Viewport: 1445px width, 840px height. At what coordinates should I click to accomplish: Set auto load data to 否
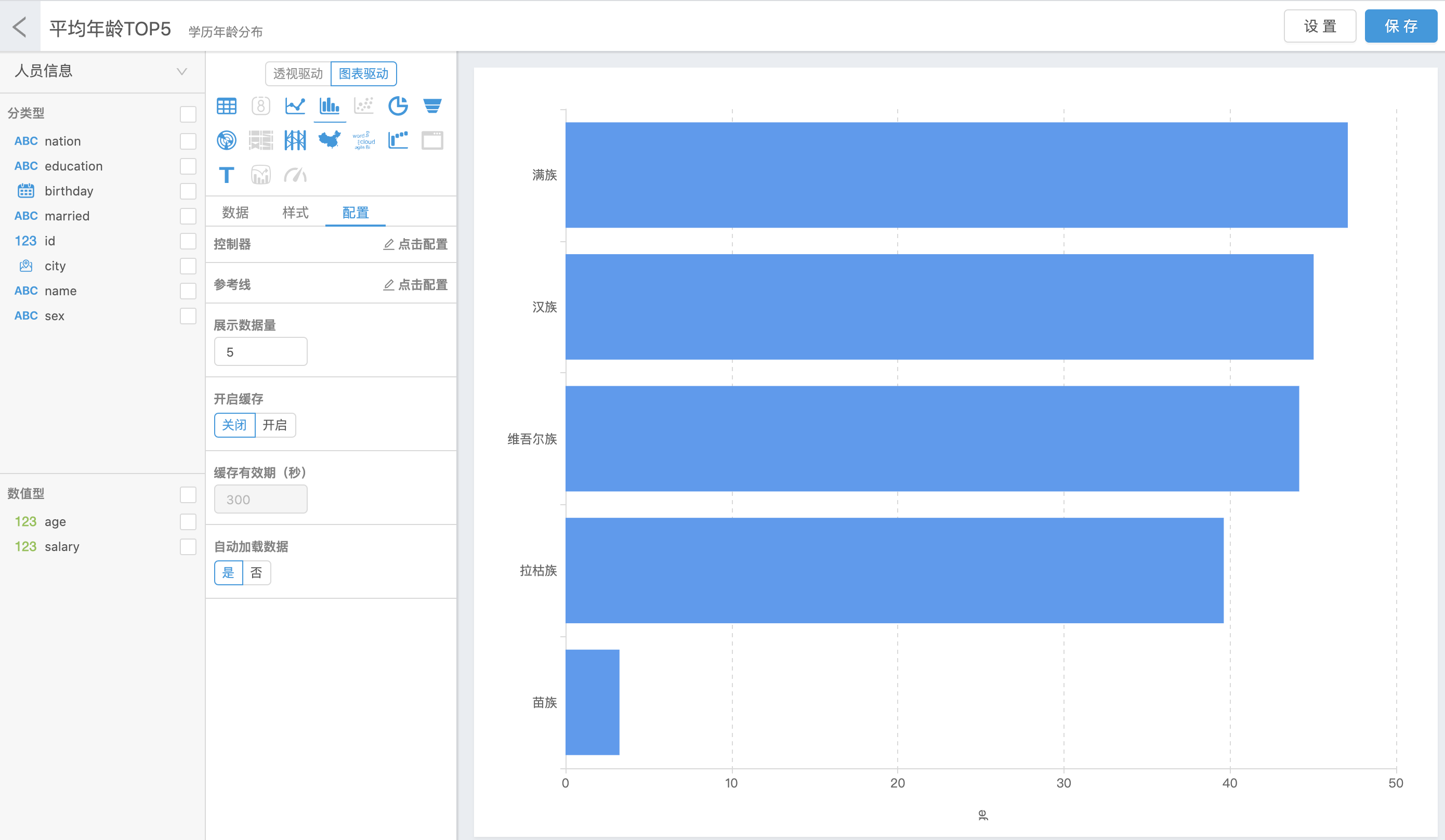[x=256, y=573]
